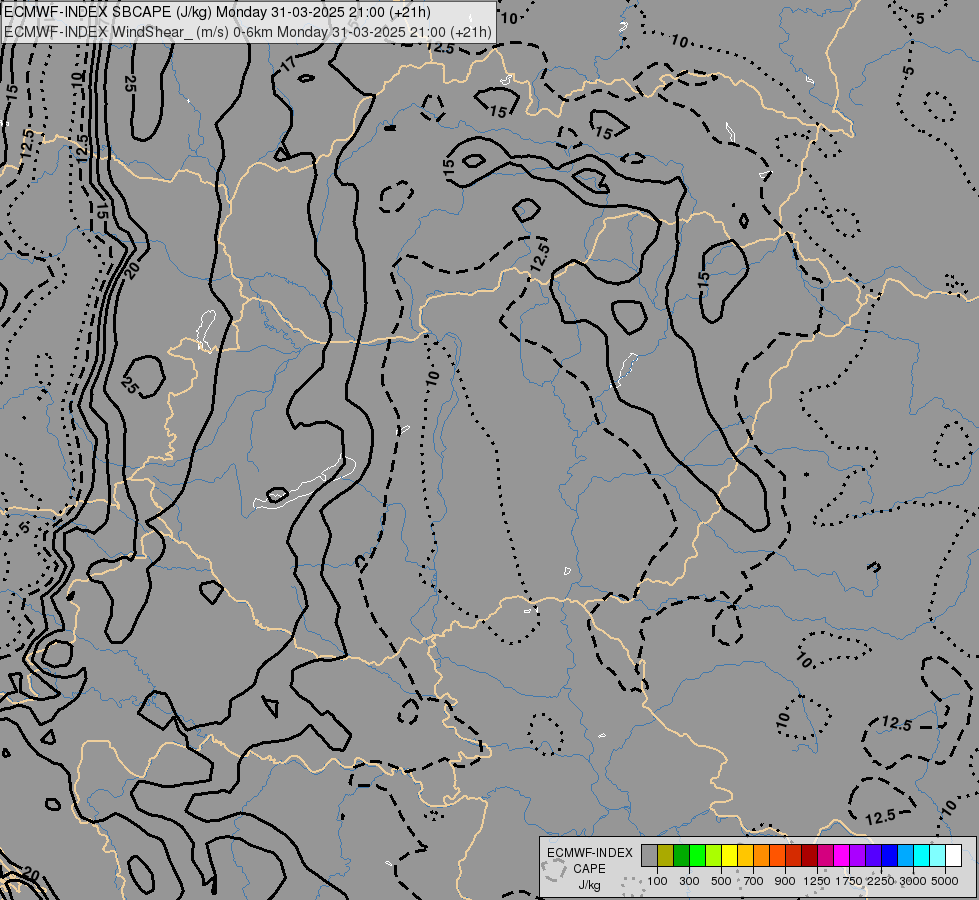Click the bright magenta legend swatch
The height and width of the screenshot is (900, 979).
[842, 855]
